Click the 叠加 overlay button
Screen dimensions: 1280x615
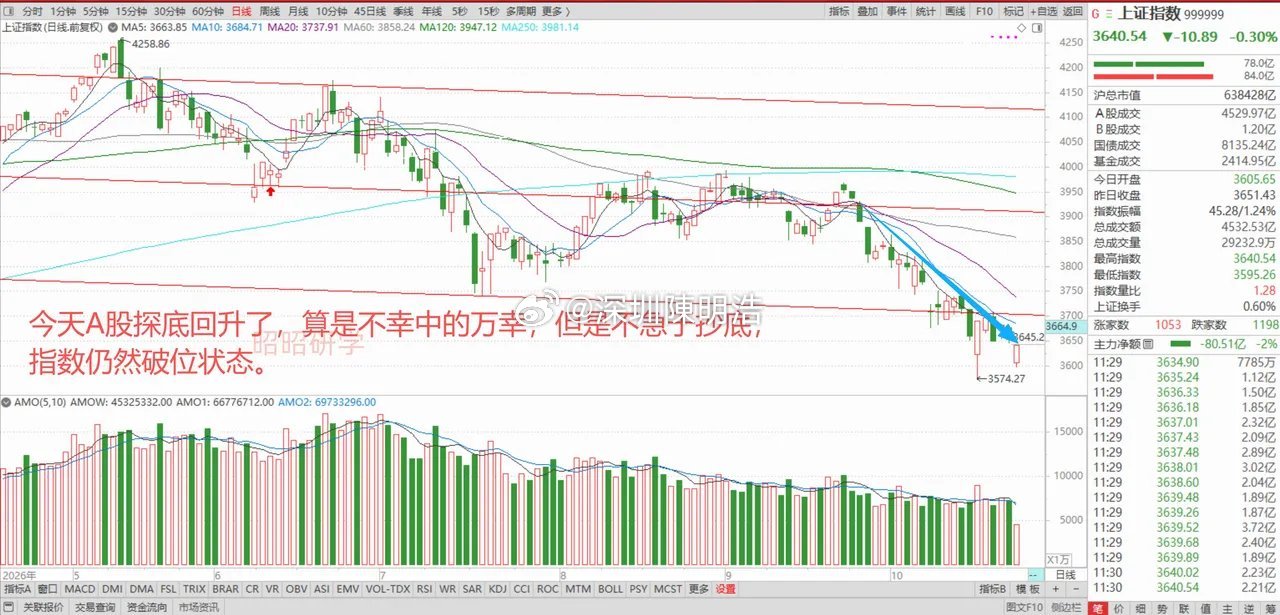click(868, 11)
